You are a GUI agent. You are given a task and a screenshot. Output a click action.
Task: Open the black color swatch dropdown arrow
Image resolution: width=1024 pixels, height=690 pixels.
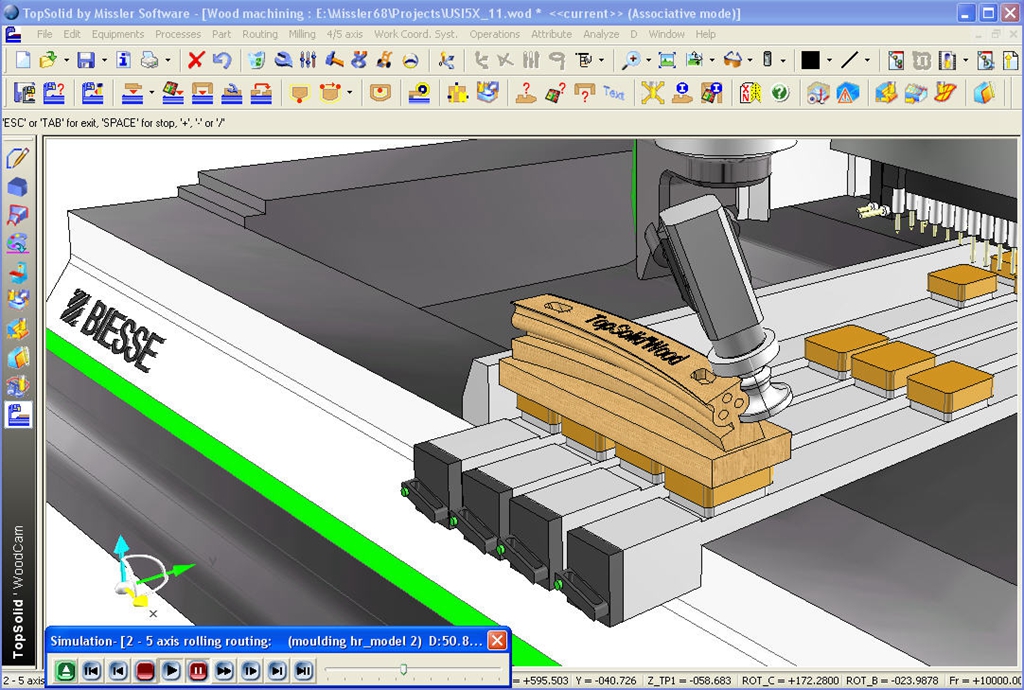pyautogui.click(x=829, y=61)
